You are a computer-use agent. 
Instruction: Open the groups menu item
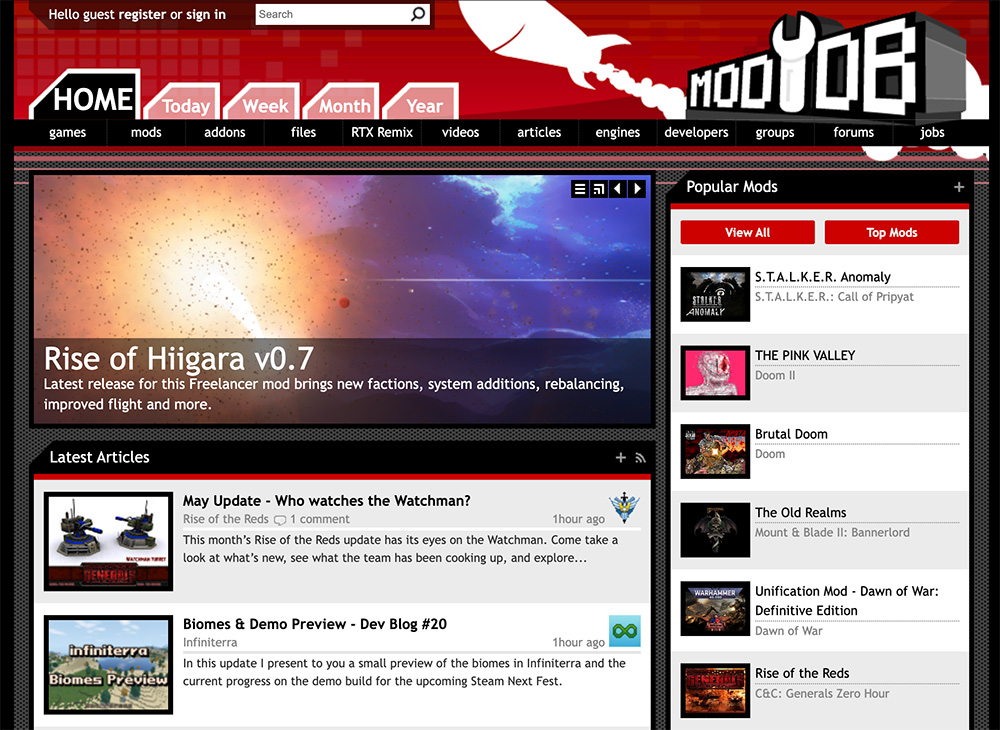(x=775, y=133)
